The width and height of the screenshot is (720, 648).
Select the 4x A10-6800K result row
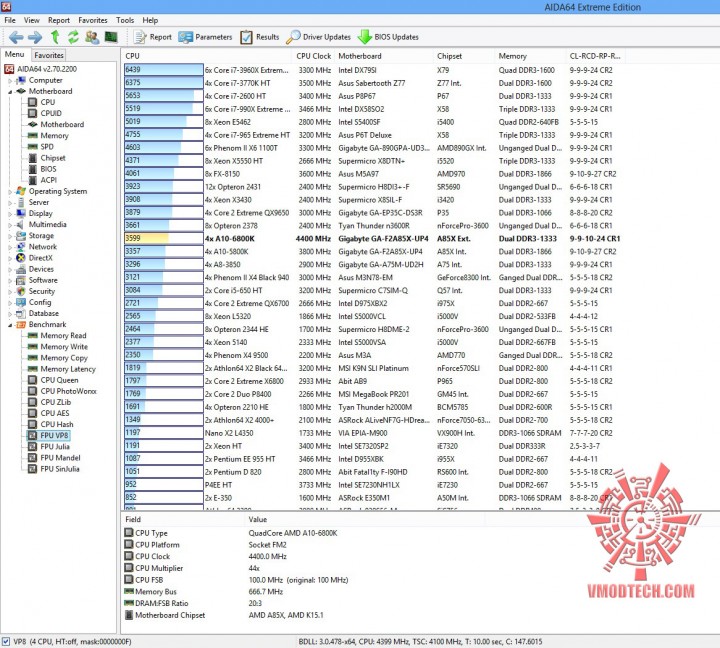coord(372,238)
